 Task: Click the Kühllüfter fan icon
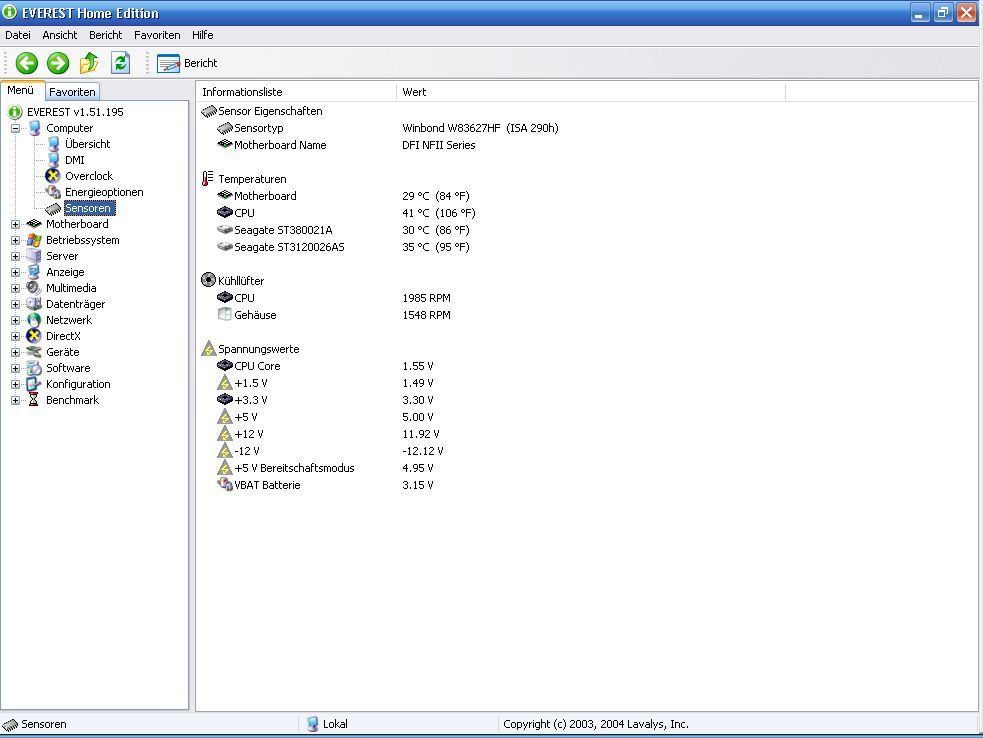pos(208,280)
